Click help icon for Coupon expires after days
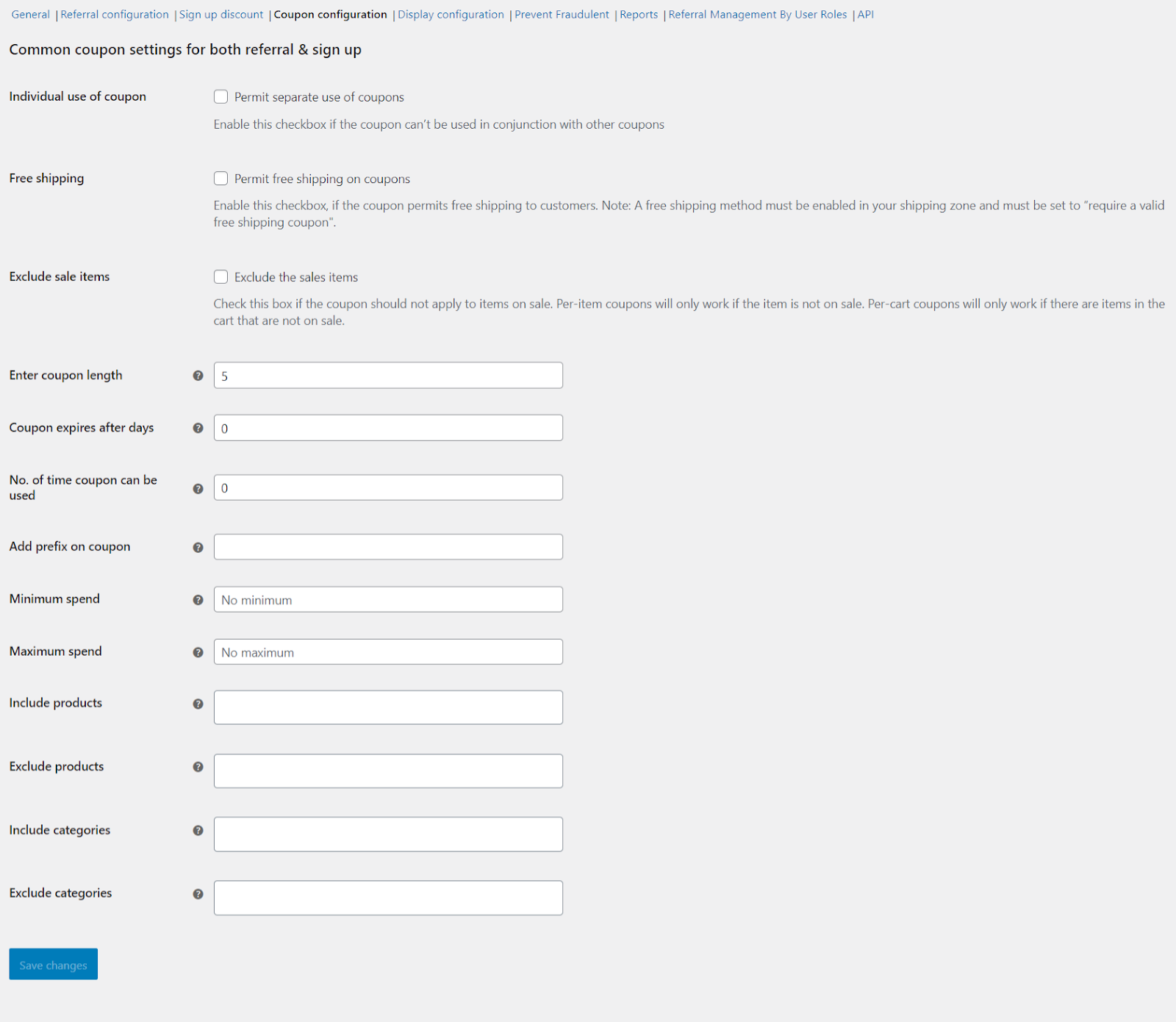1176x1022 pixels. click(x=198, y=428)
